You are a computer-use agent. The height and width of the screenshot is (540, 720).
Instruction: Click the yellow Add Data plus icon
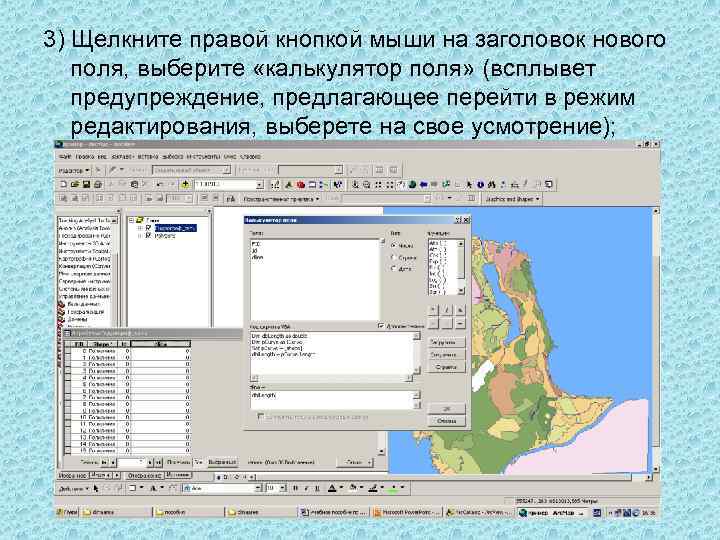[185, 185]
